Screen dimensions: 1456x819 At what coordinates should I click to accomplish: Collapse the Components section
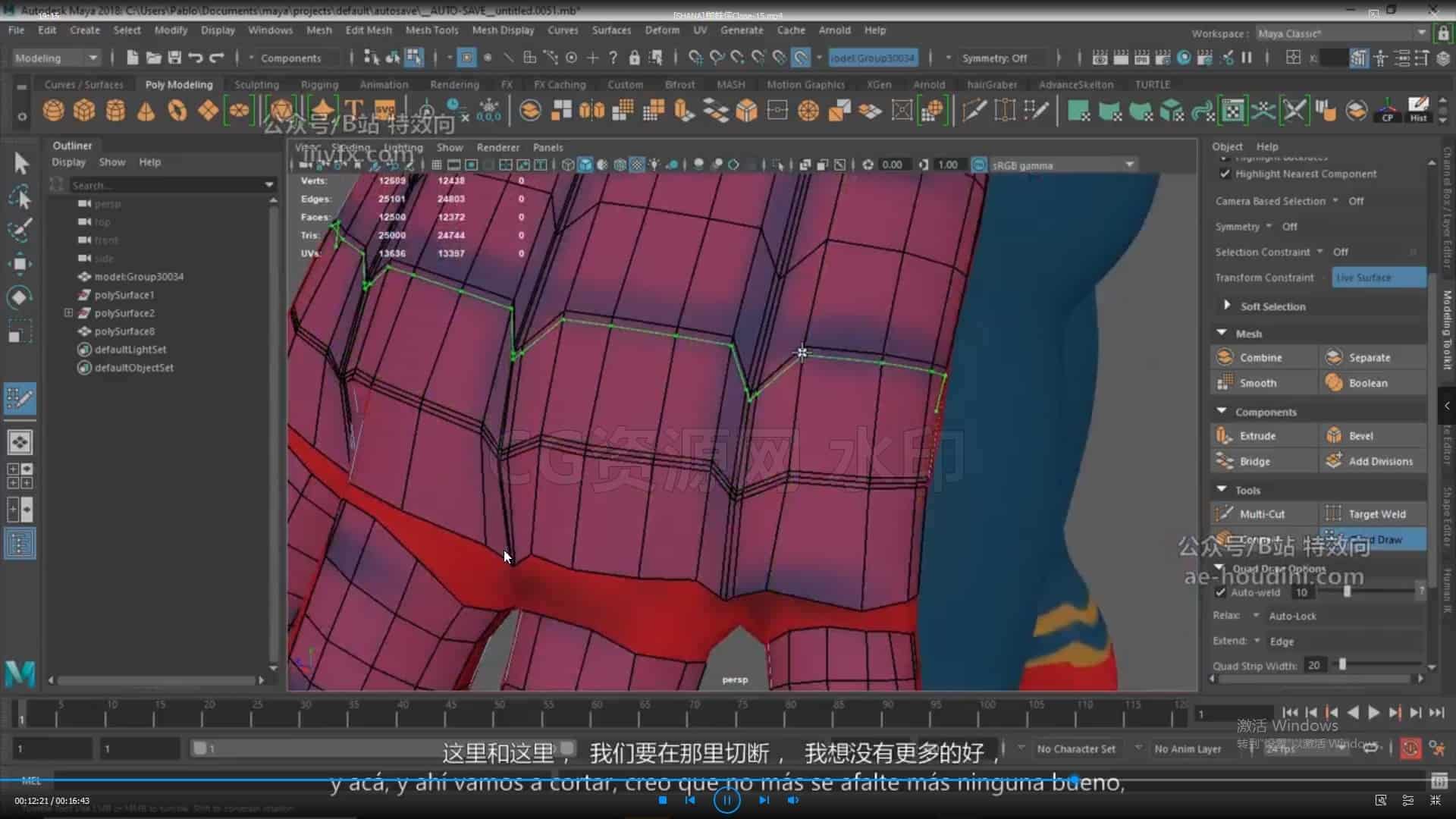(x=1222, y=411)
